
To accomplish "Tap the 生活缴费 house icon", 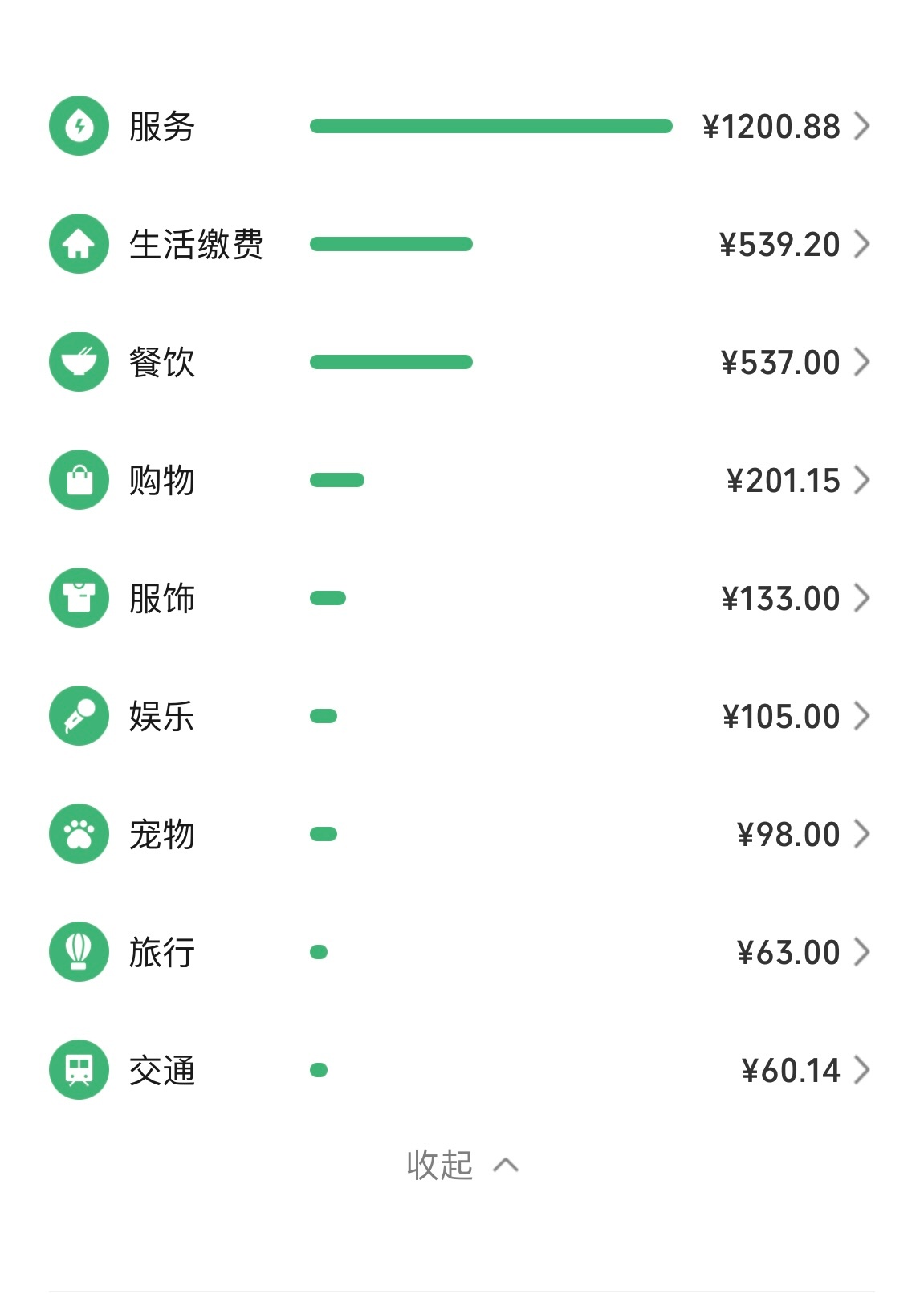I will [x=79, y=244].
